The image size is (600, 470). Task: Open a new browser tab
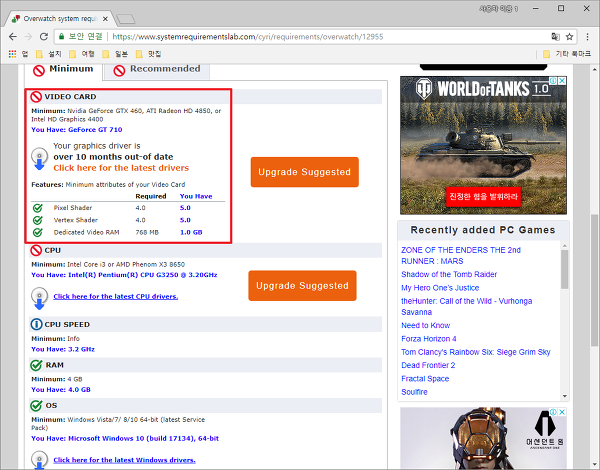126,19
